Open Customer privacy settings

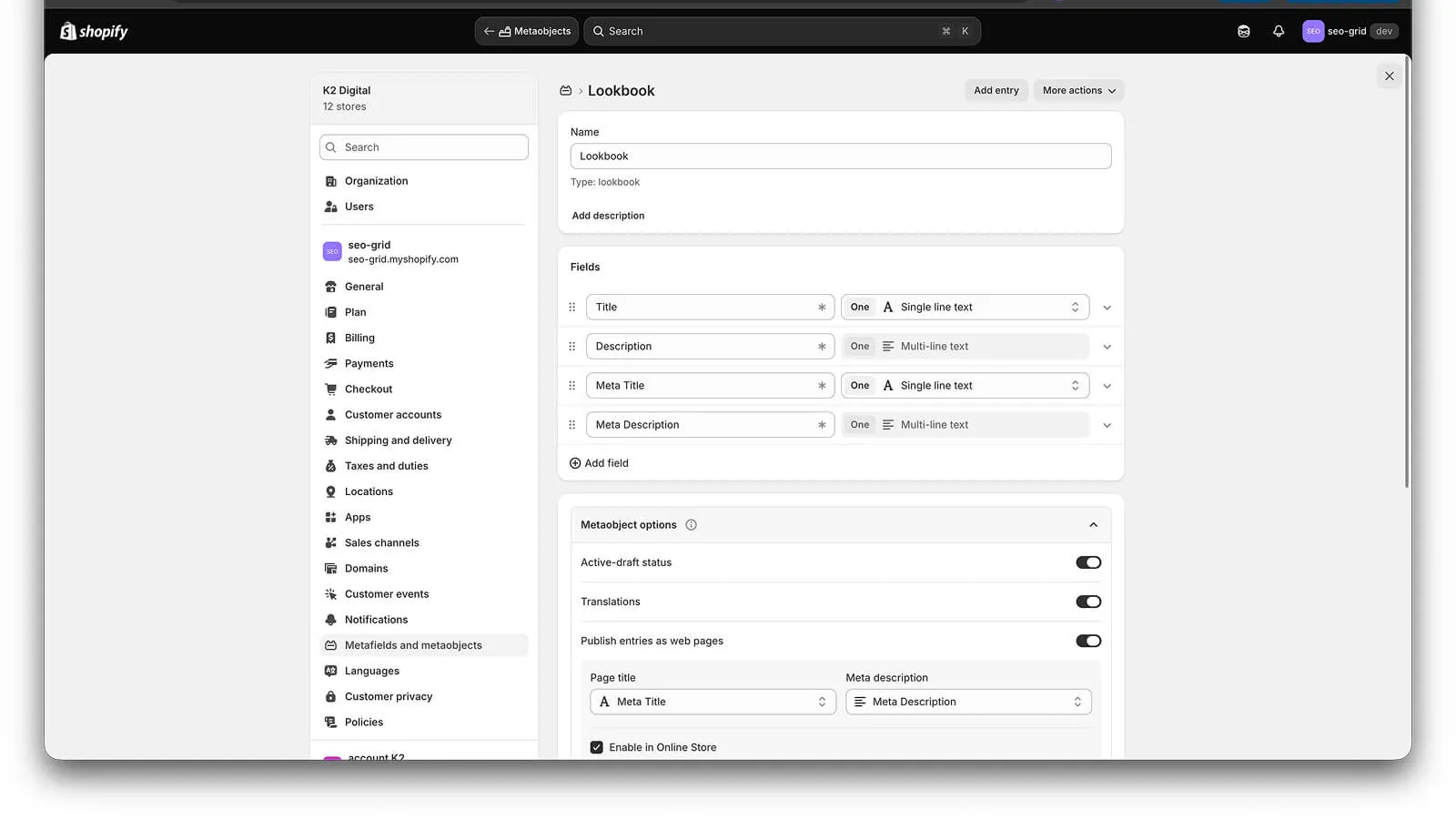(424, 696)
